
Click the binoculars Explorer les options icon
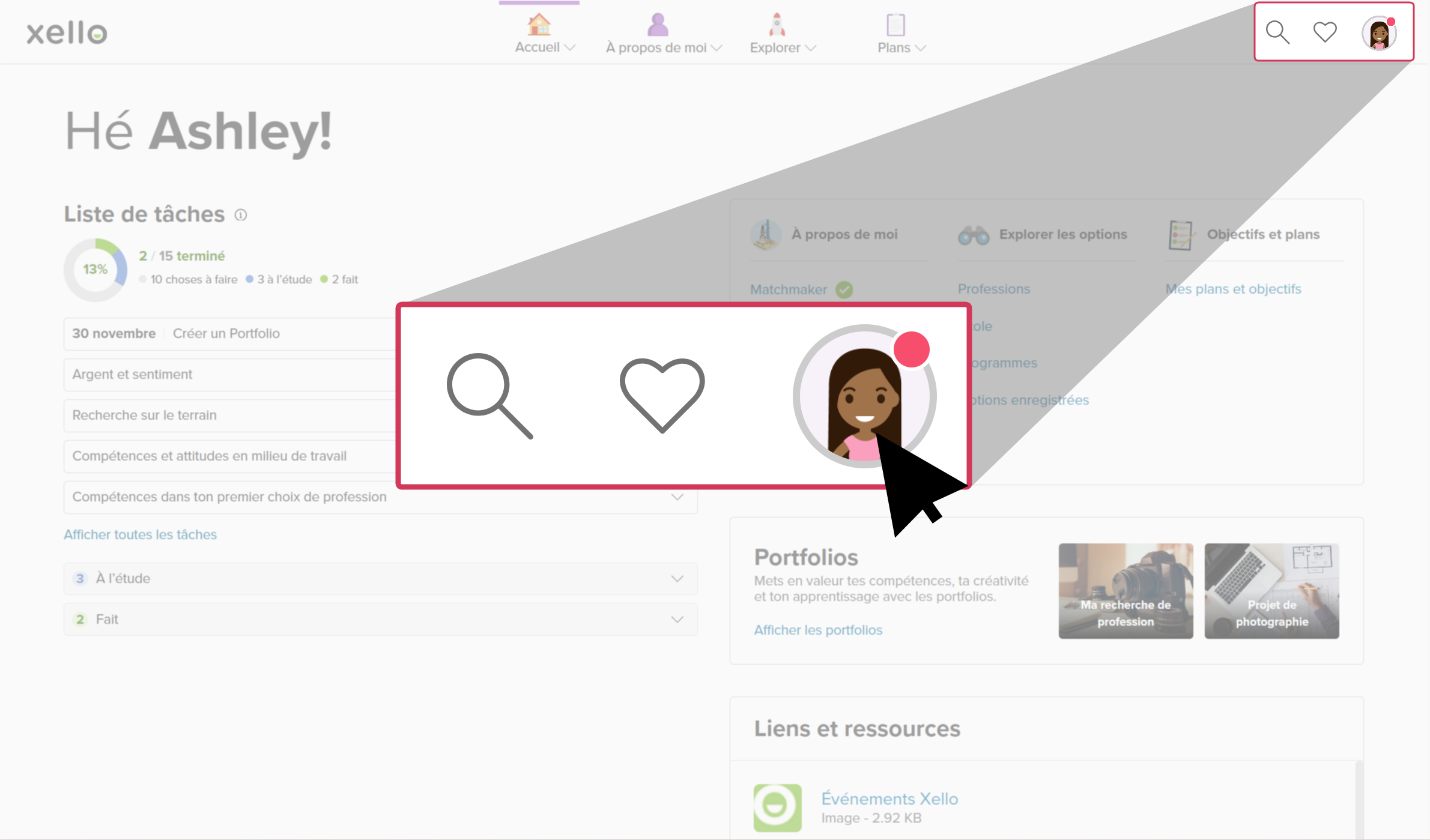[974, 235]
